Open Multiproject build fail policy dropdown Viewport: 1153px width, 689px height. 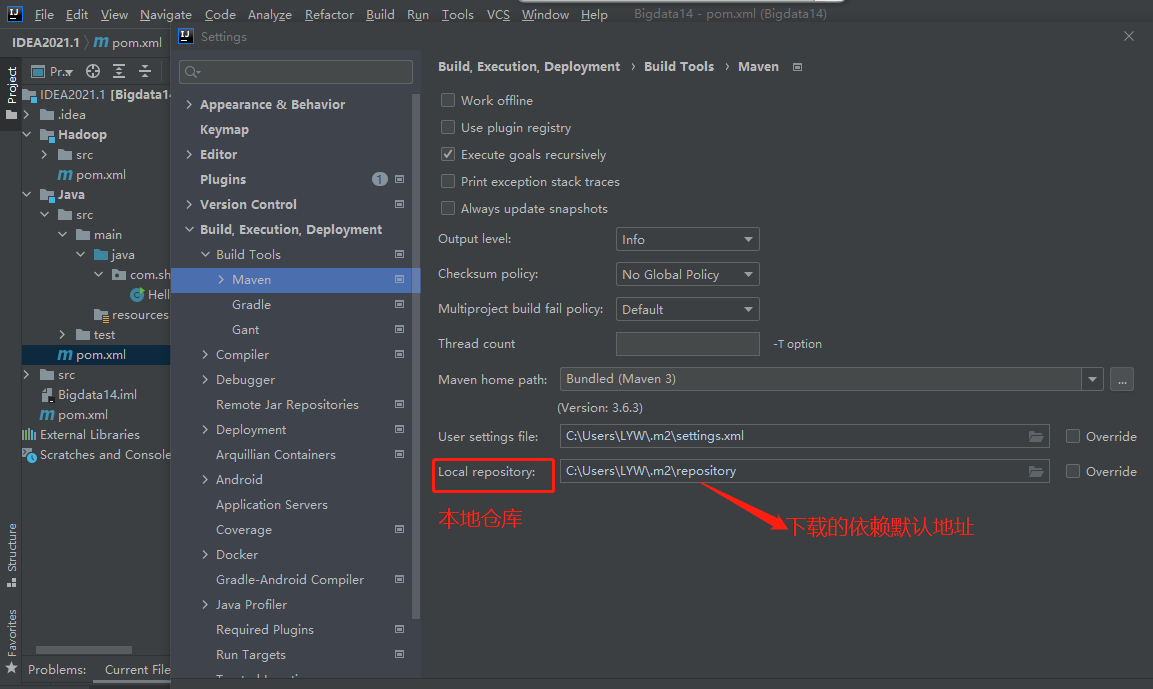point(687,310)
